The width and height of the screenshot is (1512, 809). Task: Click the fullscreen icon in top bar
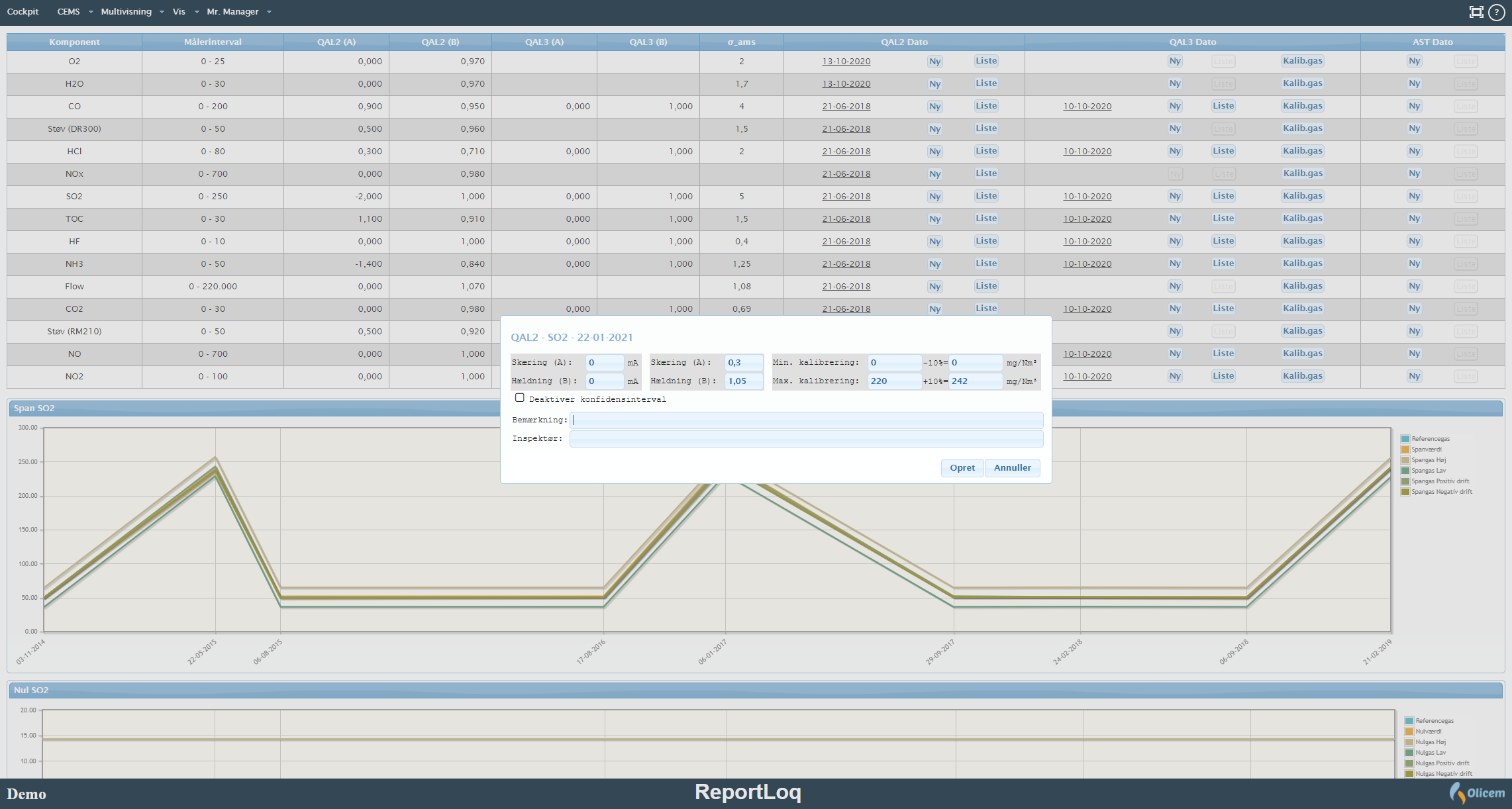pos(1476,12)
